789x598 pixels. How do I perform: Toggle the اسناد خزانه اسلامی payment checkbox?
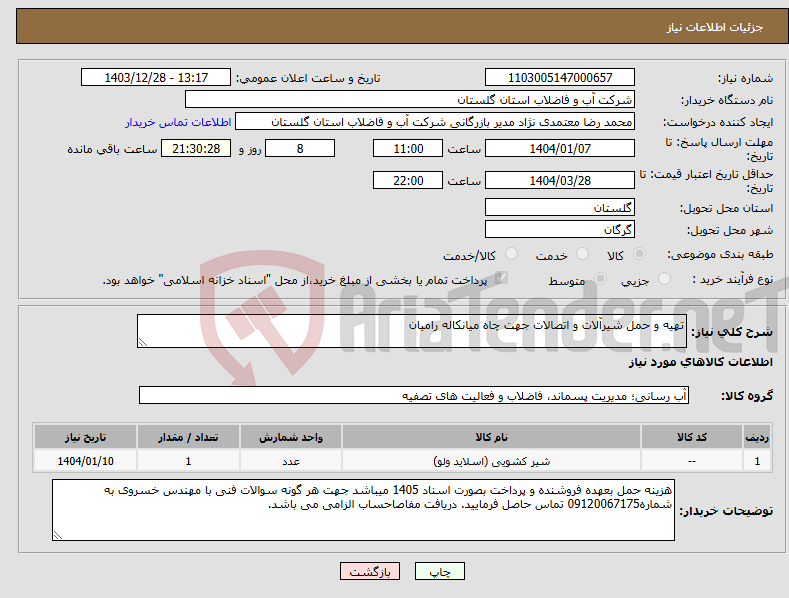[x=501, y=278]
